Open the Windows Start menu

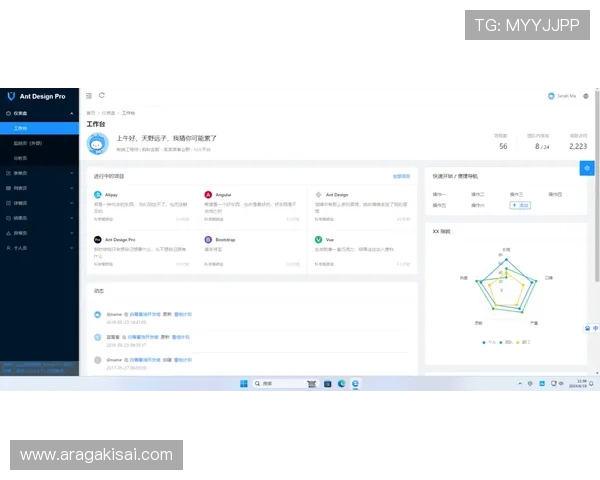pyautogui.click(x=243, y=383)
